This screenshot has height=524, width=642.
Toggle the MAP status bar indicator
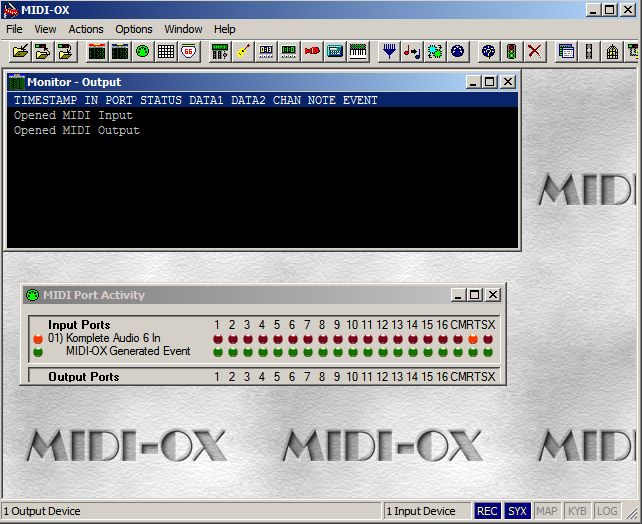coord(547,511)
